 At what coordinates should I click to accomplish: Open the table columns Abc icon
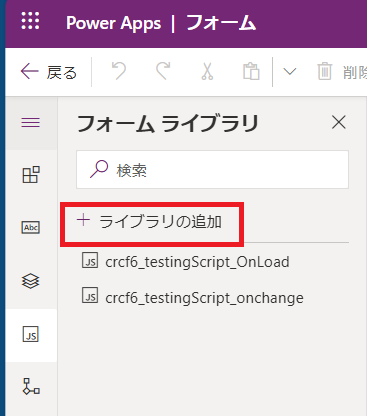[x=31, y=228]
